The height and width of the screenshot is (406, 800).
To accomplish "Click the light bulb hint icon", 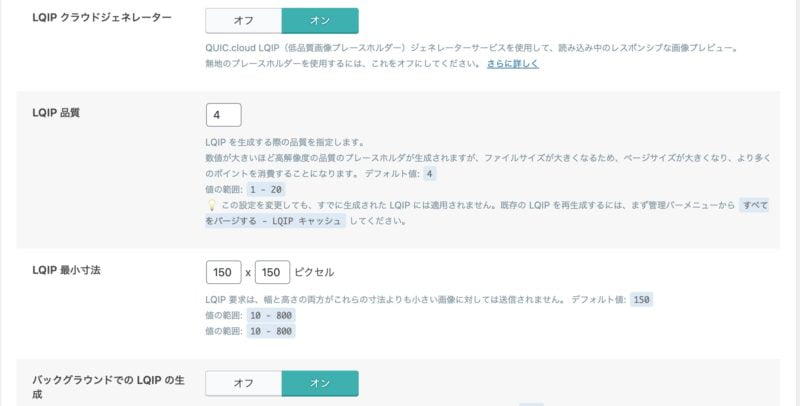I will (x=211, y=205).
